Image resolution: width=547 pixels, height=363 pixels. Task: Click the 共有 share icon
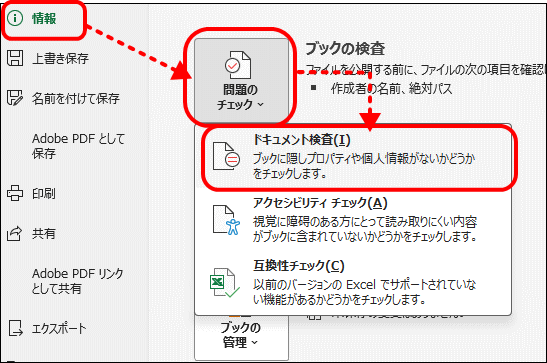tap(15, 233)
